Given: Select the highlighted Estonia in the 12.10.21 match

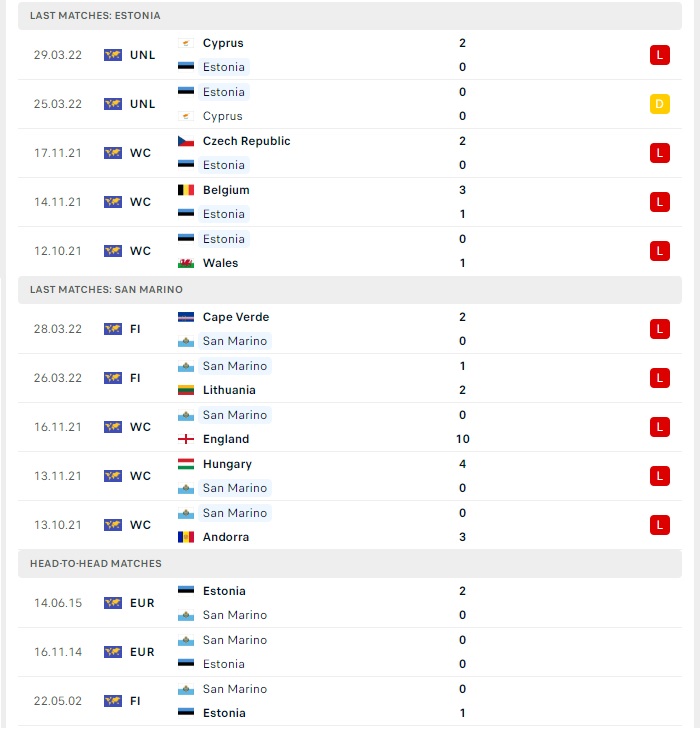Looking at the screenshot, I should click(224, 239).
